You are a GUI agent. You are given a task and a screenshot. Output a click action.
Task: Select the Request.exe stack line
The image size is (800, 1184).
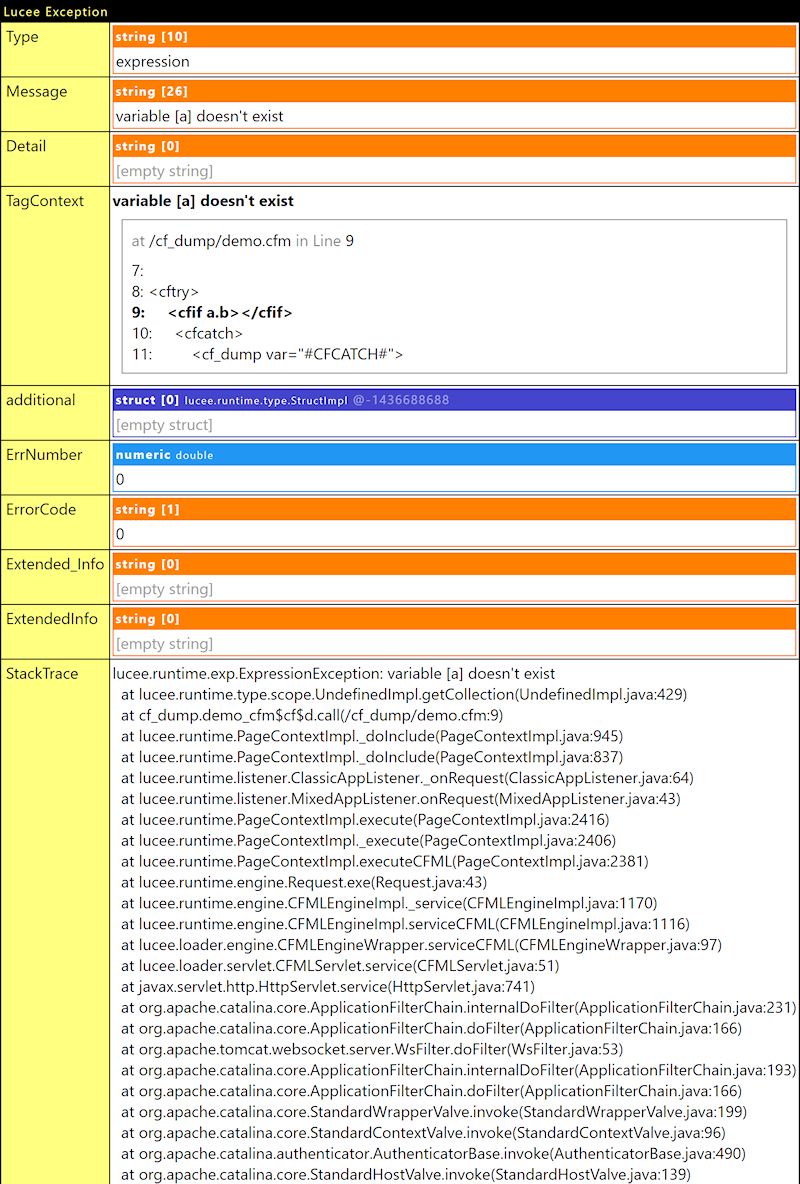click(304, 882)
